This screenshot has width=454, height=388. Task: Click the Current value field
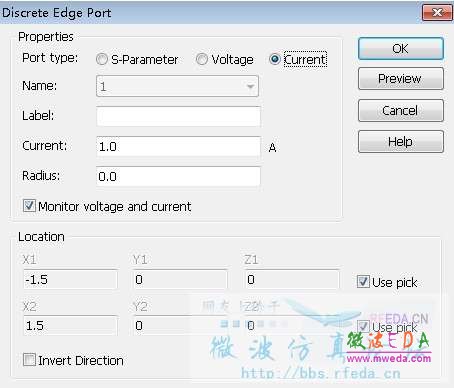point(178,146)
